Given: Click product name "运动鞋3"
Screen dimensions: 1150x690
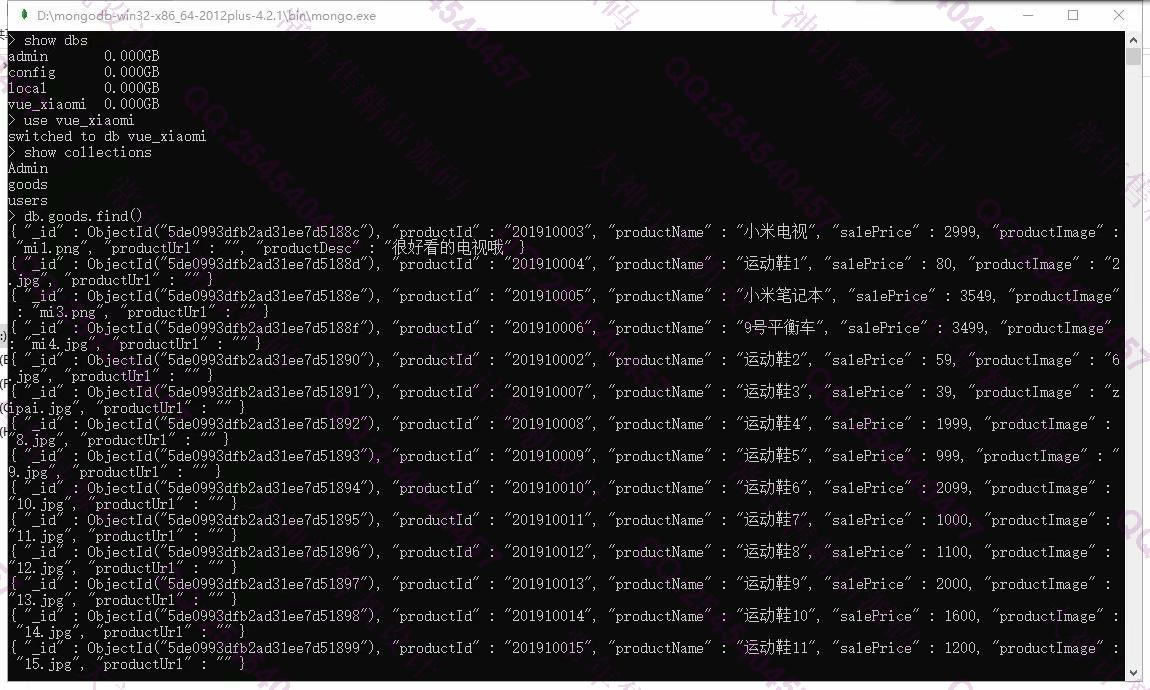Looking at the screenshot, I should pyautogui.click(x=773, y=392).
